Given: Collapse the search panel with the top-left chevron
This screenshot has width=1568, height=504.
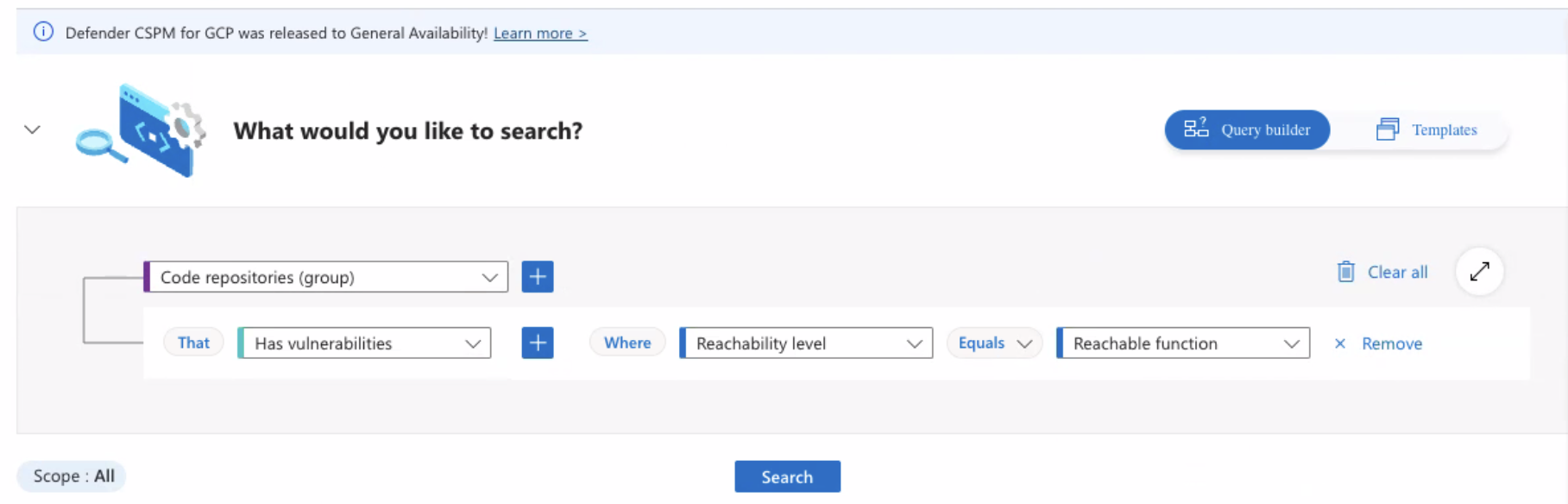Looking at the screenshot, I should click(32, 129).
